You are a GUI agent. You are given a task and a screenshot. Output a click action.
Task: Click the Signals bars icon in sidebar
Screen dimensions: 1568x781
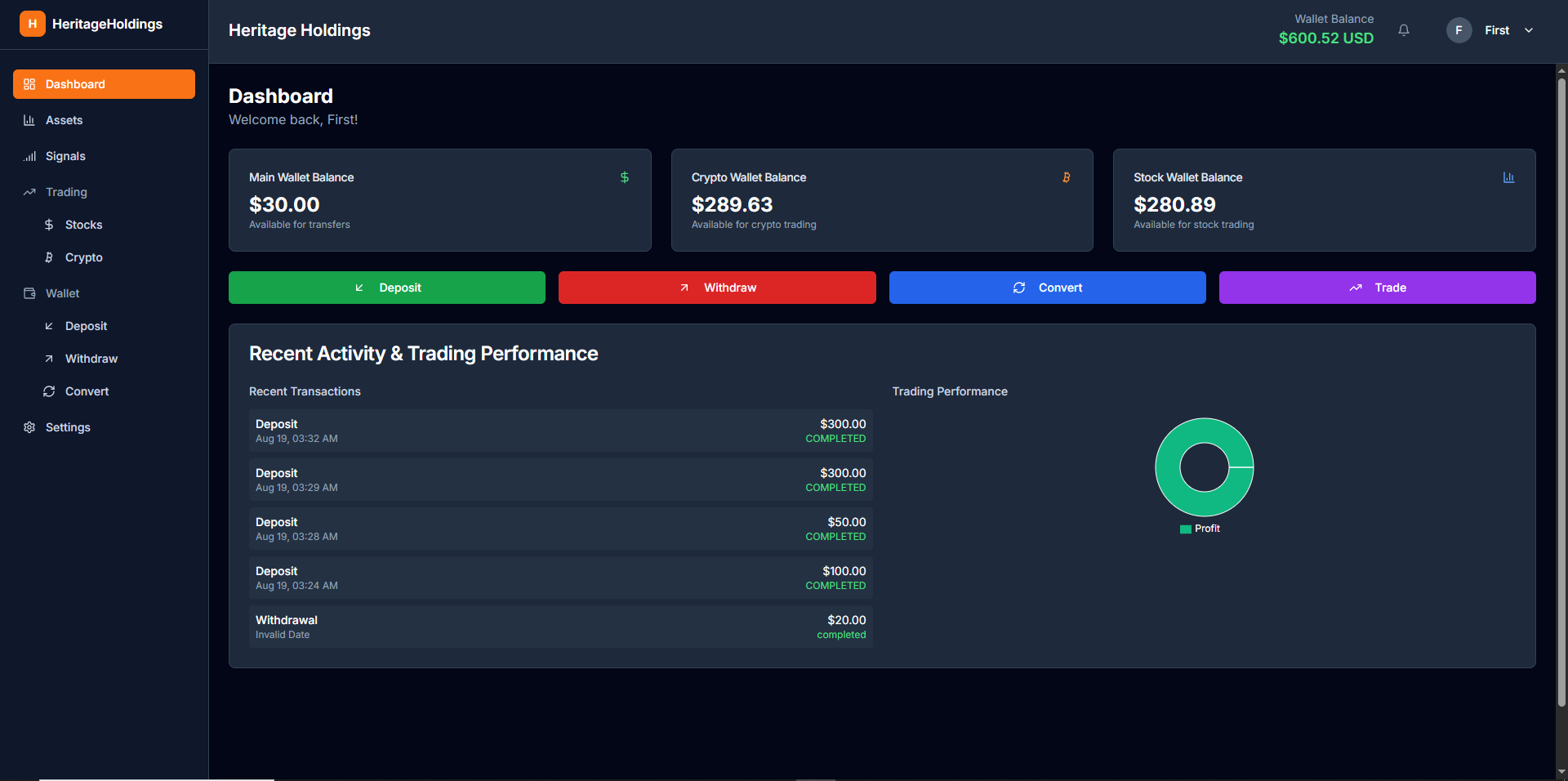[x=29, y=156]
